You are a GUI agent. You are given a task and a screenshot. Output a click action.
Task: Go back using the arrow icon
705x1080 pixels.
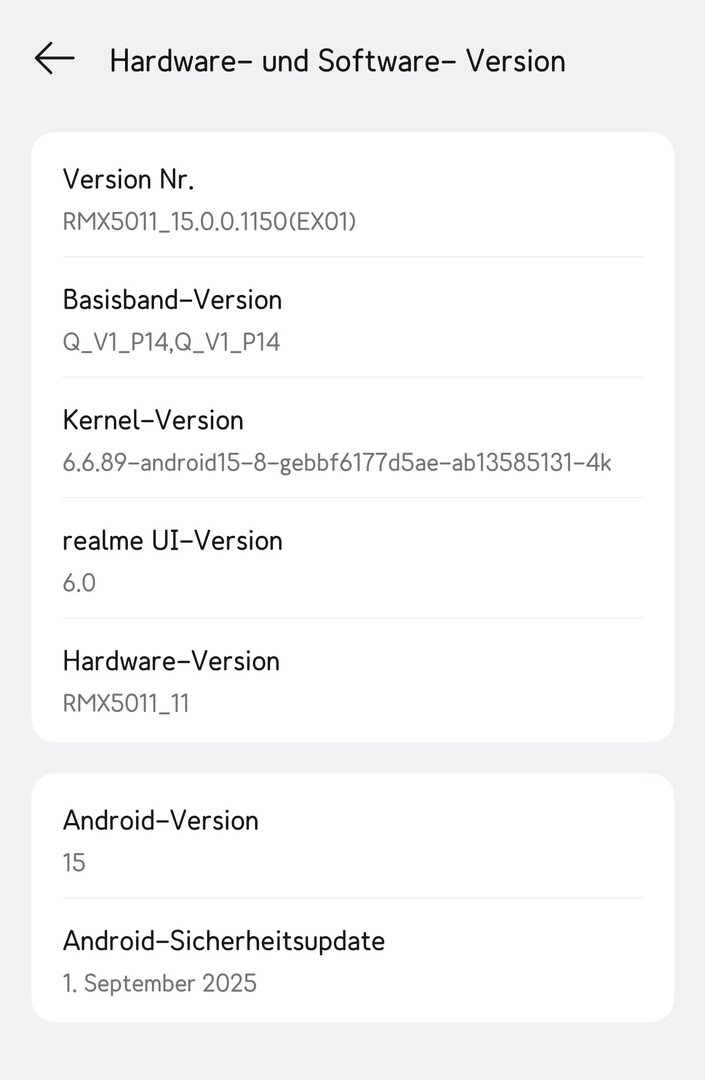(55, 59)
